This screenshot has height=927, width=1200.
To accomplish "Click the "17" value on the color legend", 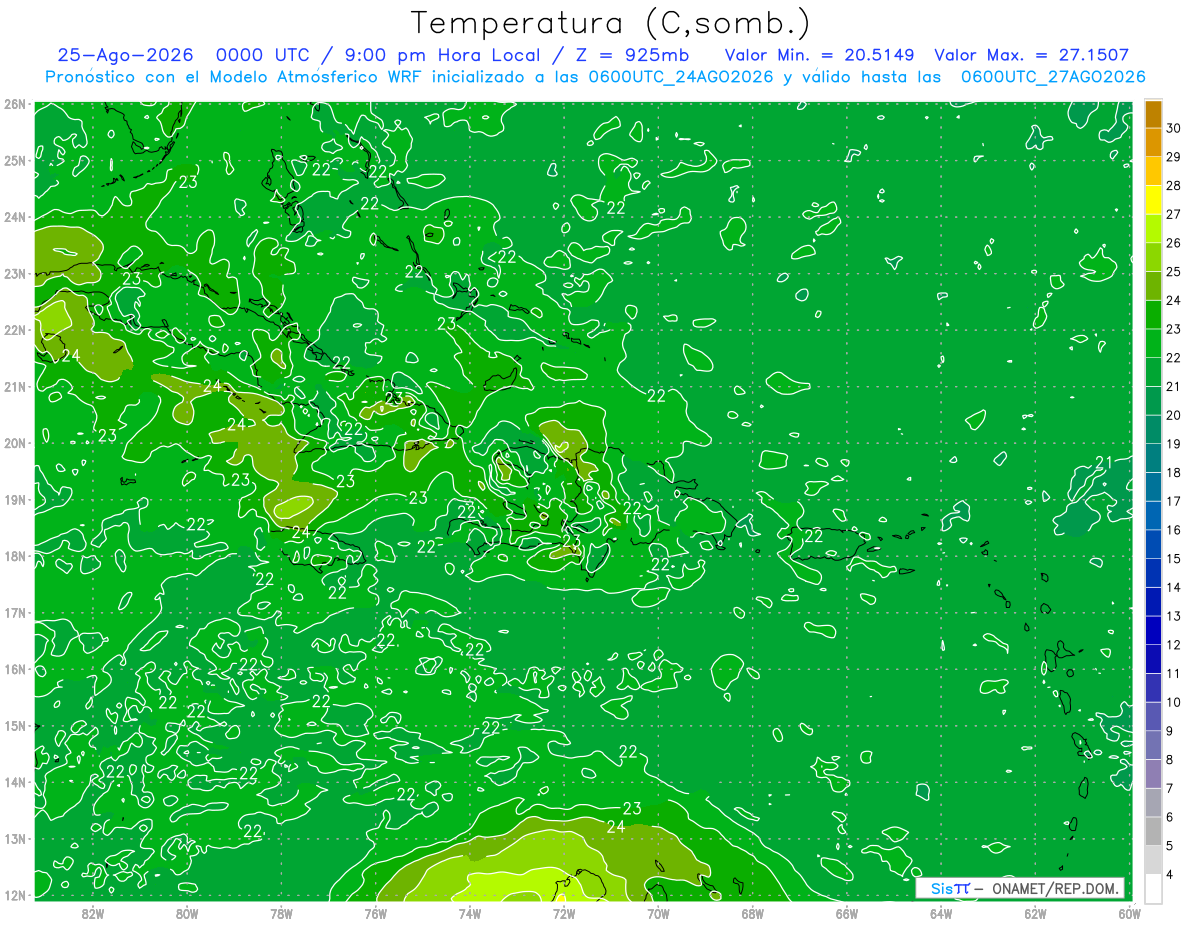I will pyautogui.click(x=1174, y=501).
